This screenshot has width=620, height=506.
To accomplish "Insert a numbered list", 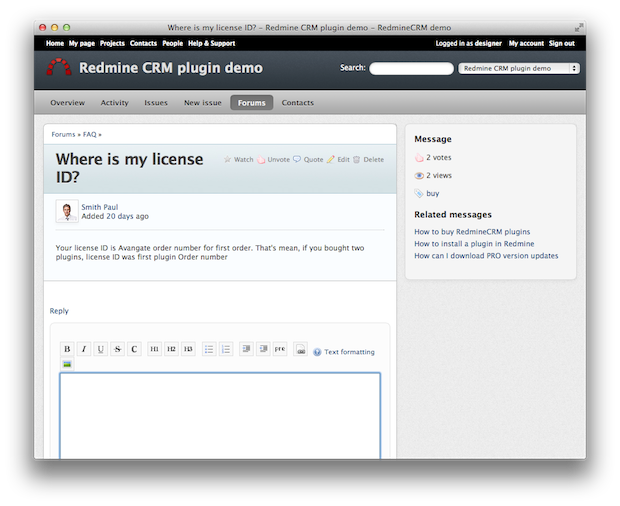I will coord(226,349).
